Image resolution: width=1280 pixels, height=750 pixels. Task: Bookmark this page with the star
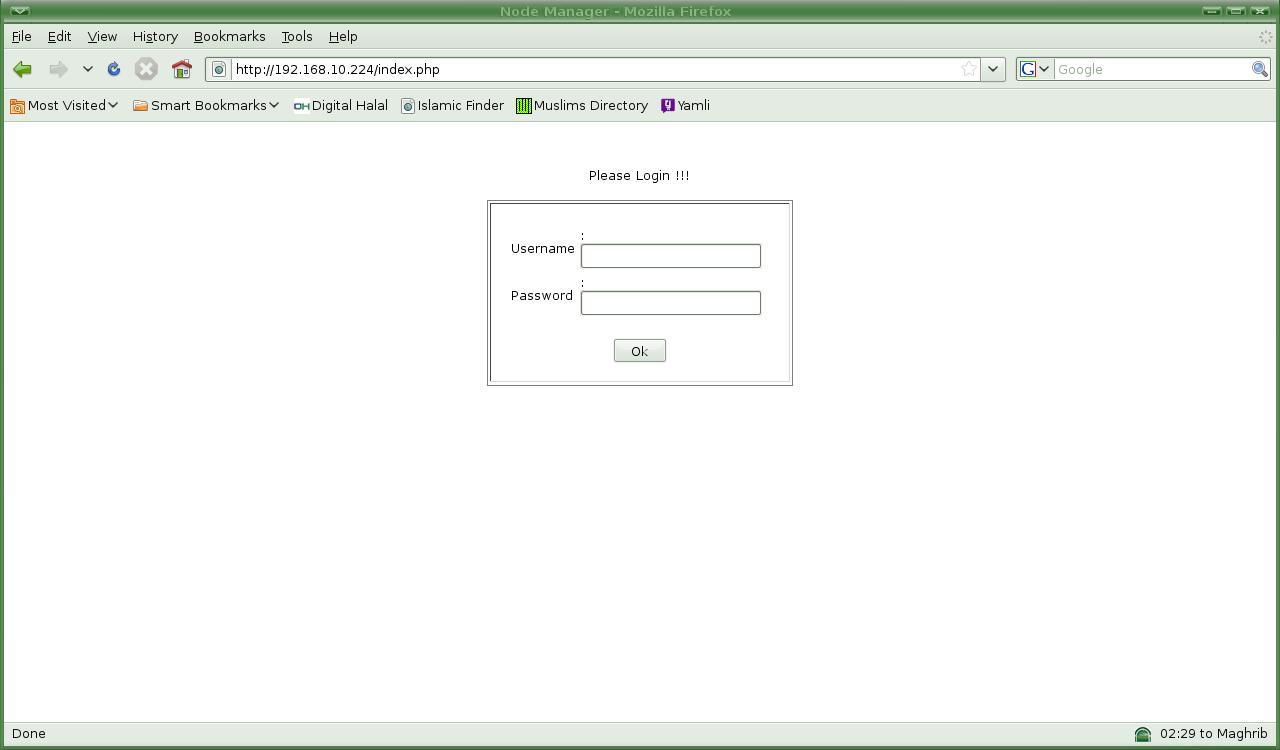pyautogui.click(x=968, y=69)
